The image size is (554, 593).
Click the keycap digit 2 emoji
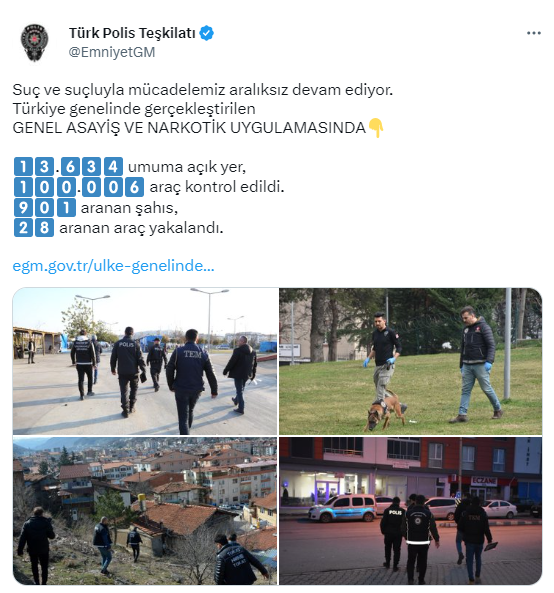[23, 228]
